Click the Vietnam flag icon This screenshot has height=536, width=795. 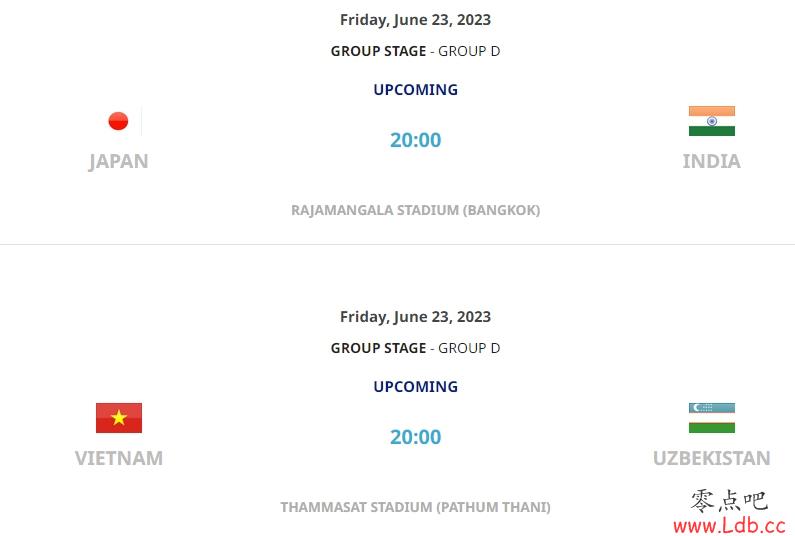(119, 418)
